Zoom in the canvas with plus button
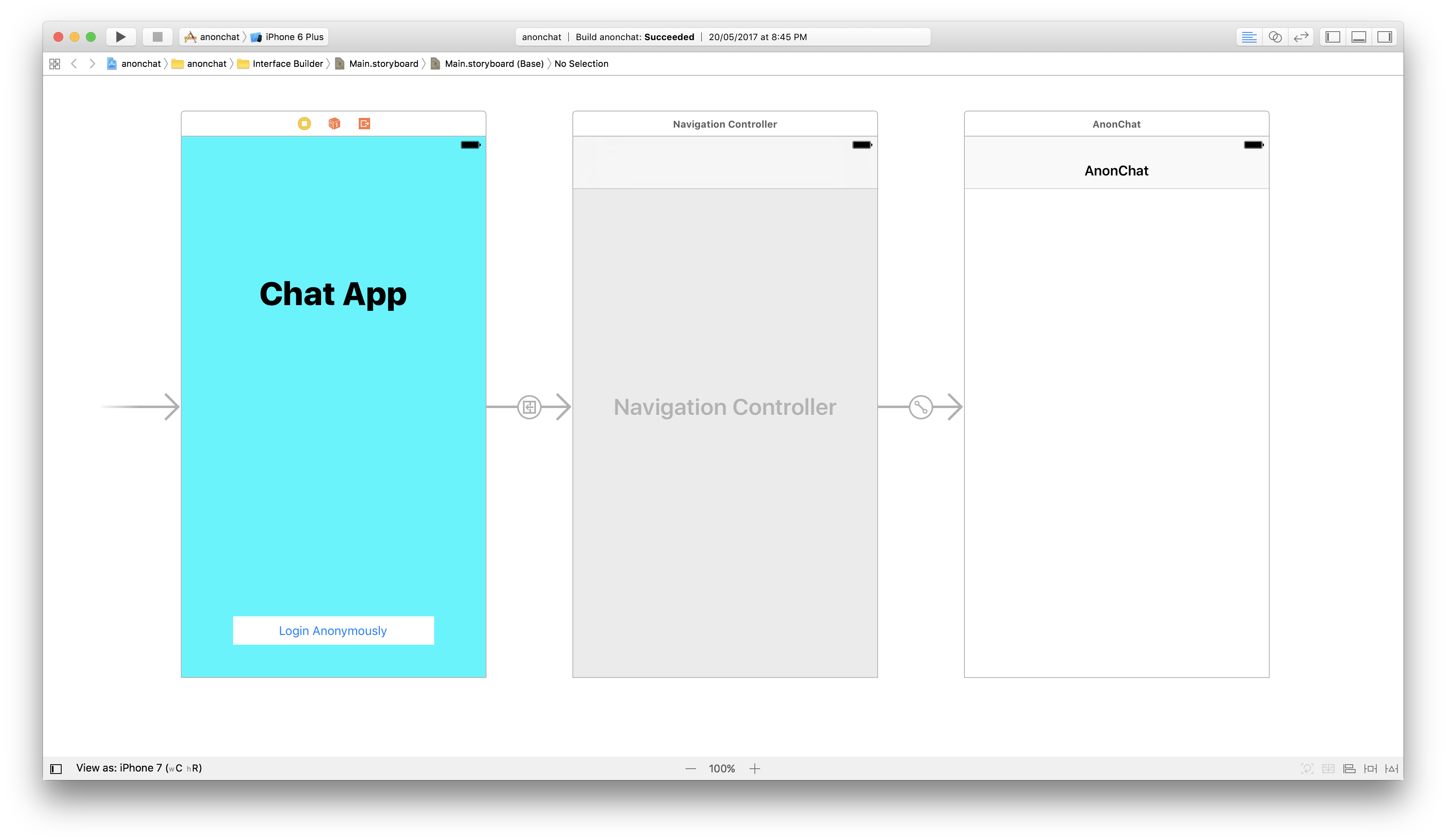Image resolution: width=1446 pixels, height=840 pixels. pyautogui.click(x=754, y=768)
